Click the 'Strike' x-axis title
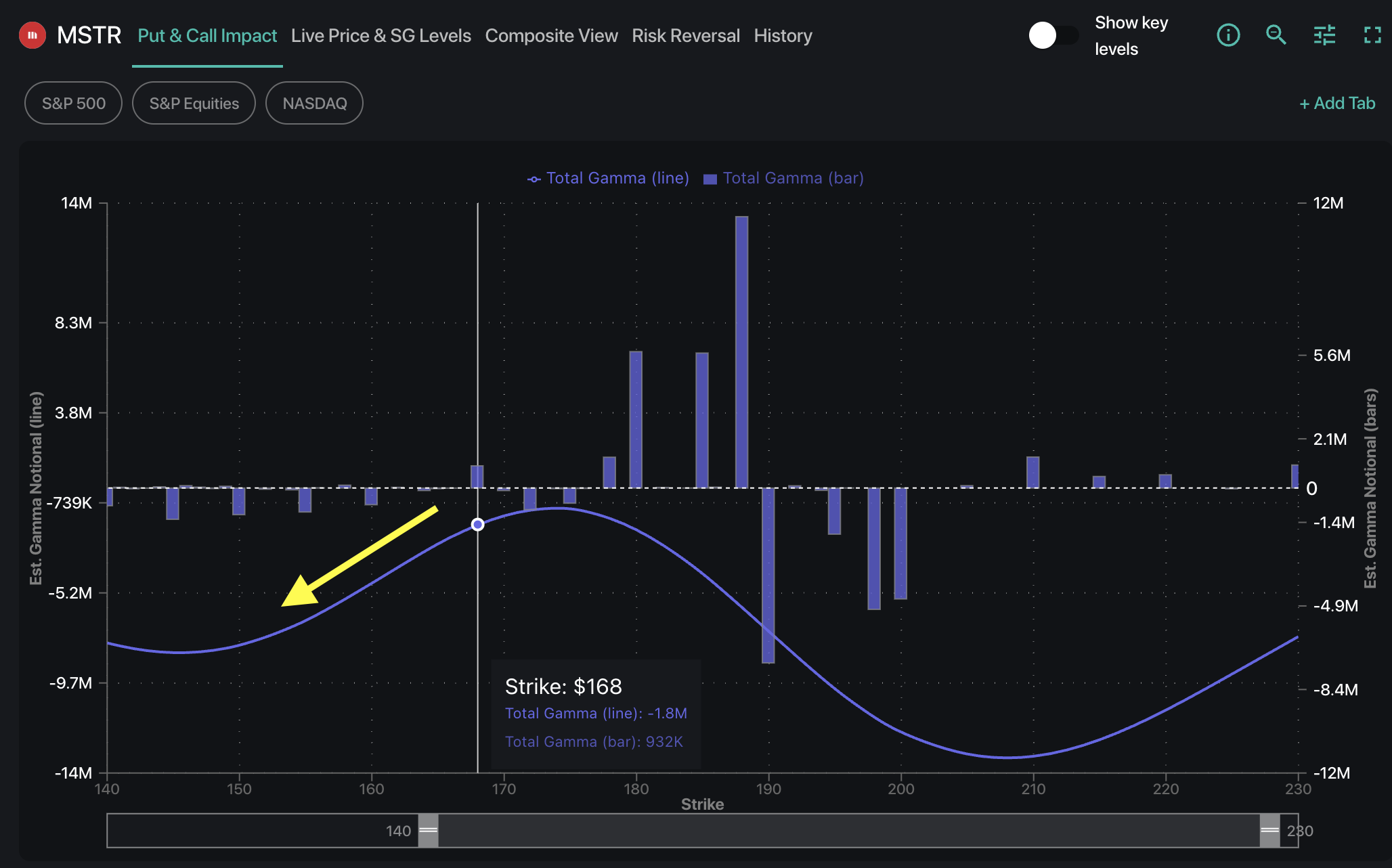Image resolution: width=1392 pixels, height=868 pixels. click(702, 804)
